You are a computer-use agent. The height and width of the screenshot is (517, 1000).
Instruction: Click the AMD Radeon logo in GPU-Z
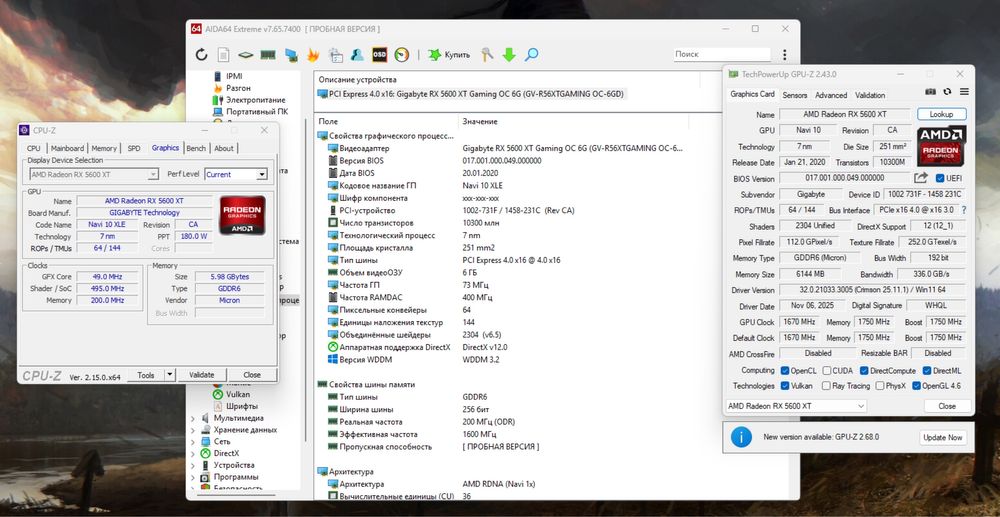[x=941, y=146]
